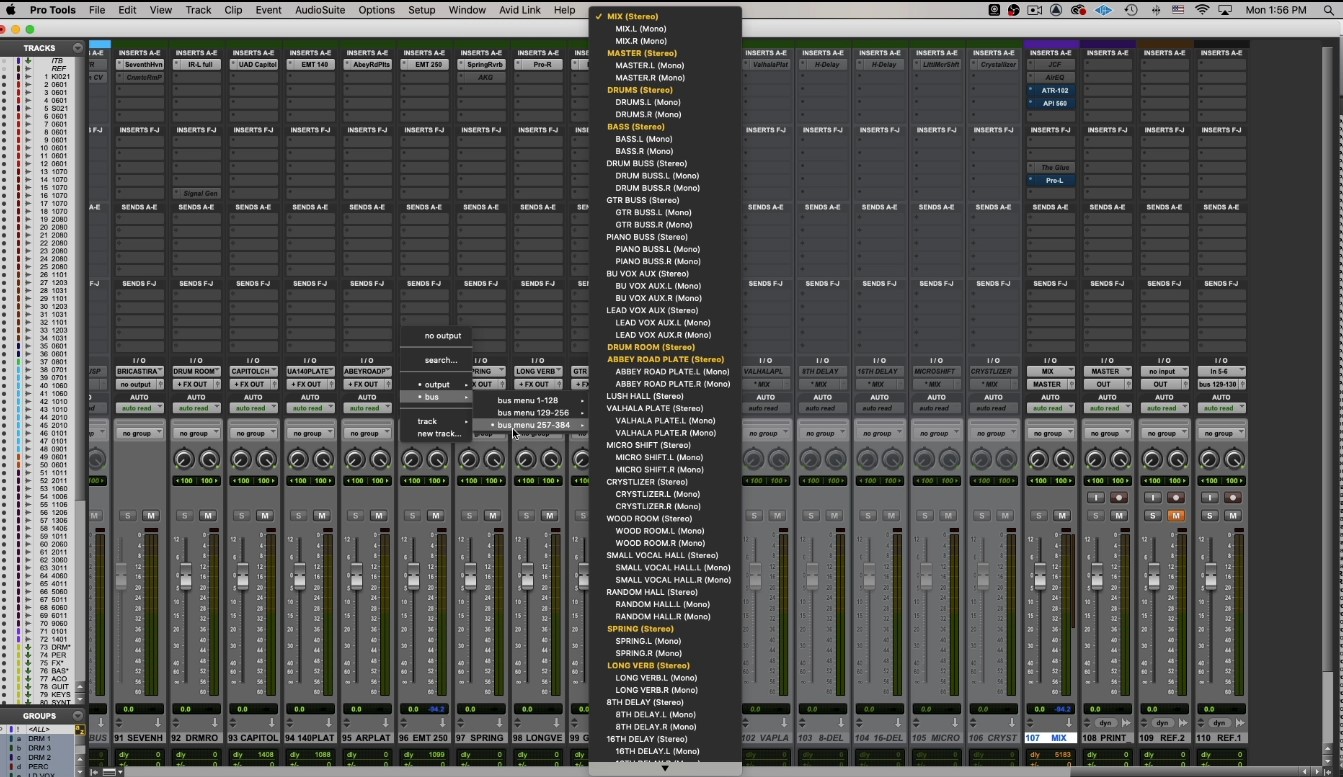Click volume fader on 107 MIX track
Viewport: 1343px width, 777px height.
(1039, 576)
